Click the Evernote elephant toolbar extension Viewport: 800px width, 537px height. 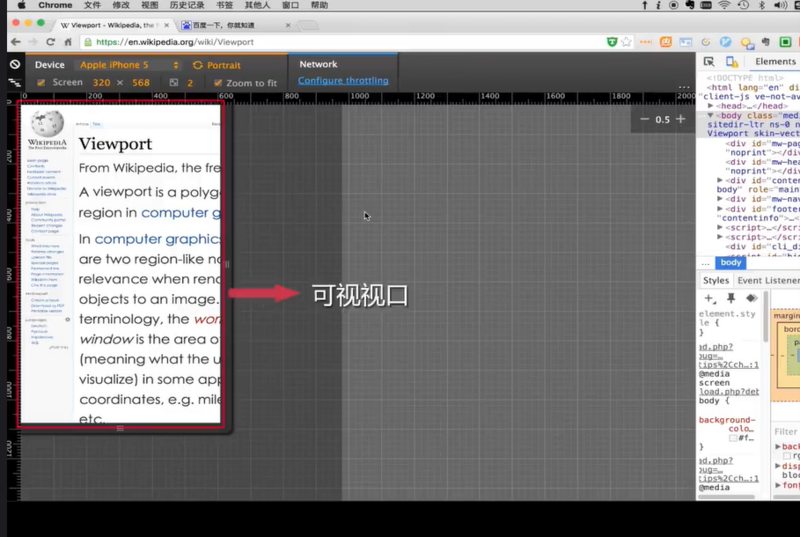coord(766,42)
